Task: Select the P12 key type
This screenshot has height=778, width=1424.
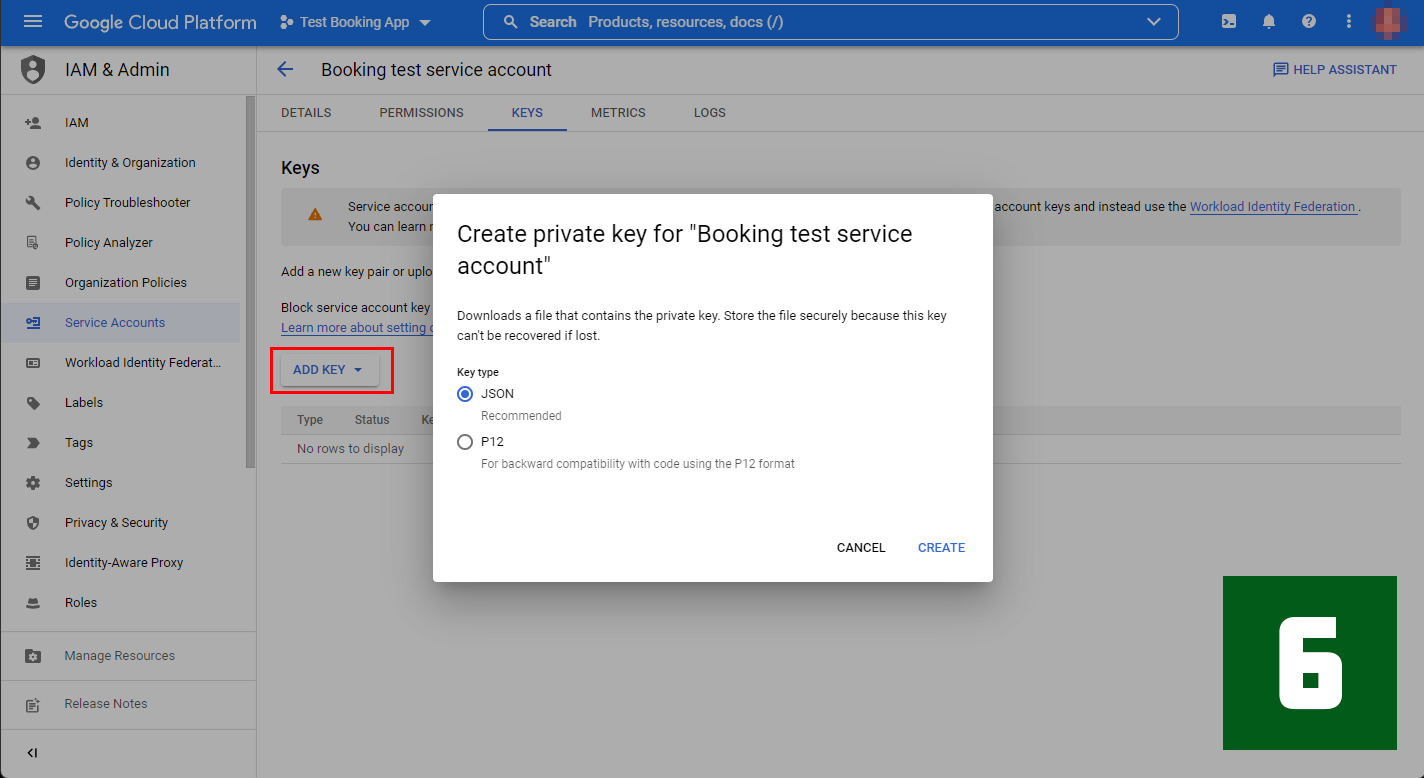Action: 465,441
